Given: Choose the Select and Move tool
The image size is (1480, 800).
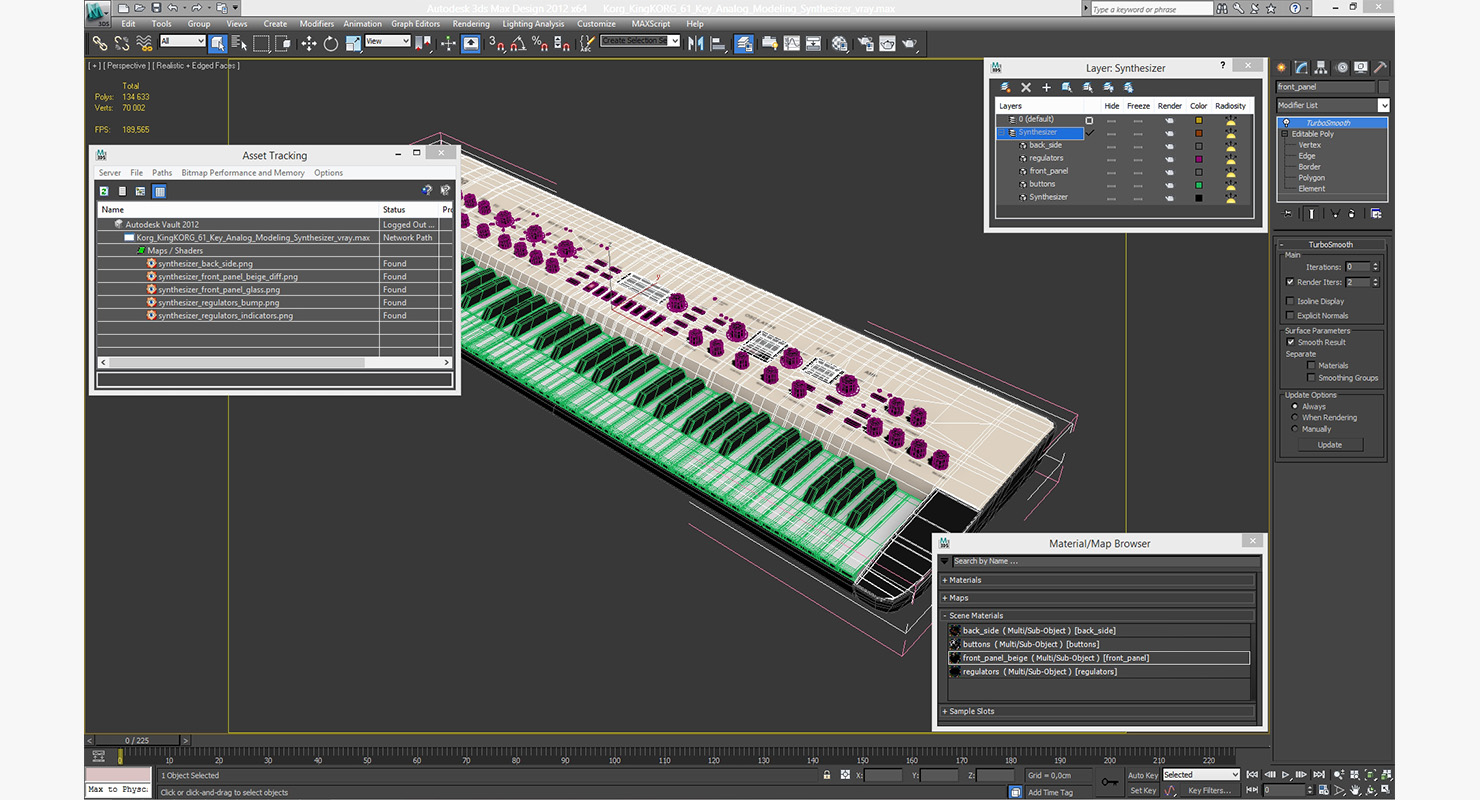Looking at the screenshot, I should pyautogui.click(x=308, y=43).
